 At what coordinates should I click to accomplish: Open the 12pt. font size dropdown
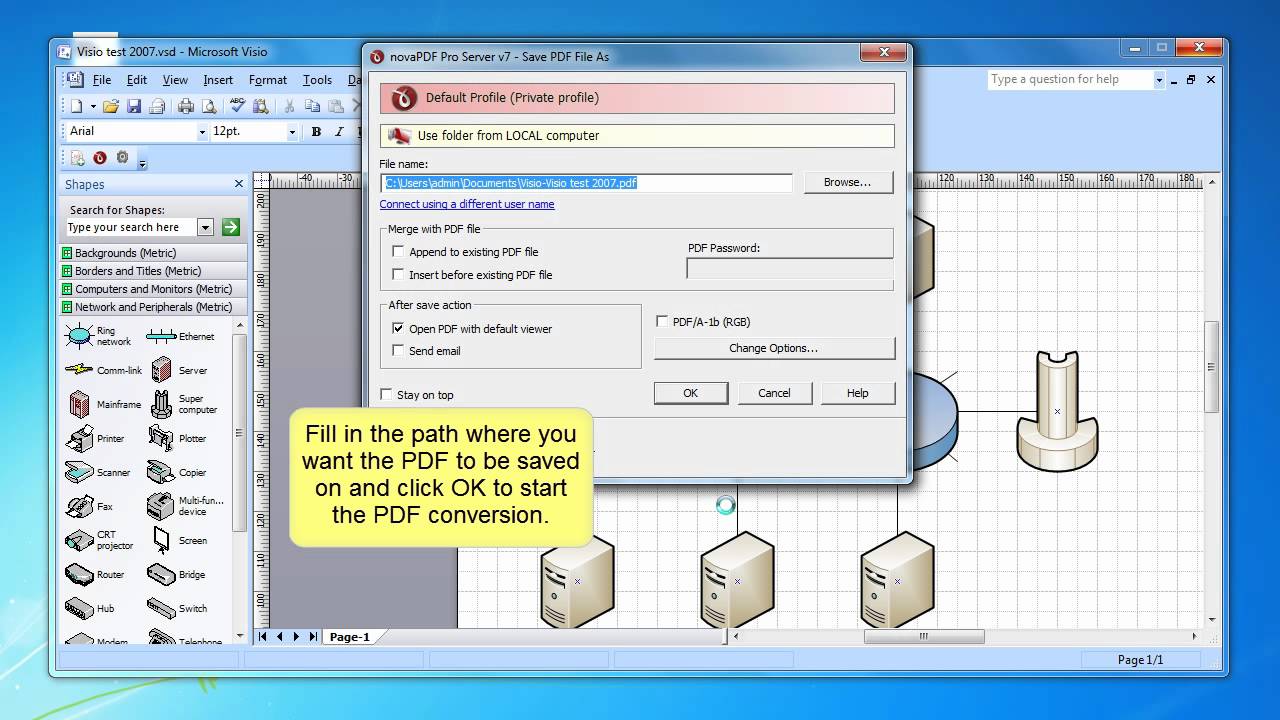[x=292, y=131]
